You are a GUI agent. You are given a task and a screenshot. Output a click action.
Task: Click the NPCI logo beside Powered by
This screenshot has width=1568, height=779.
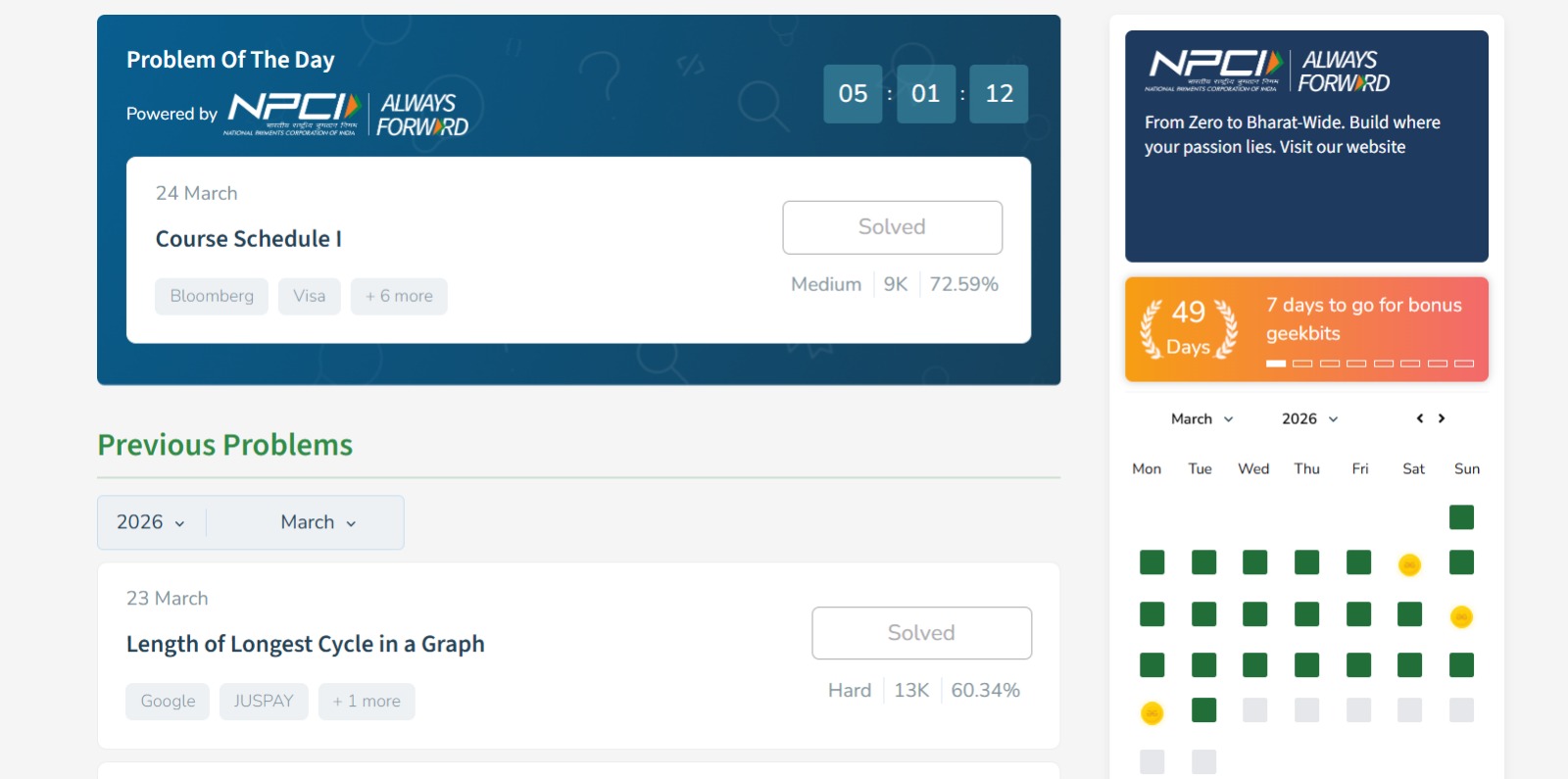coord(293,114)
